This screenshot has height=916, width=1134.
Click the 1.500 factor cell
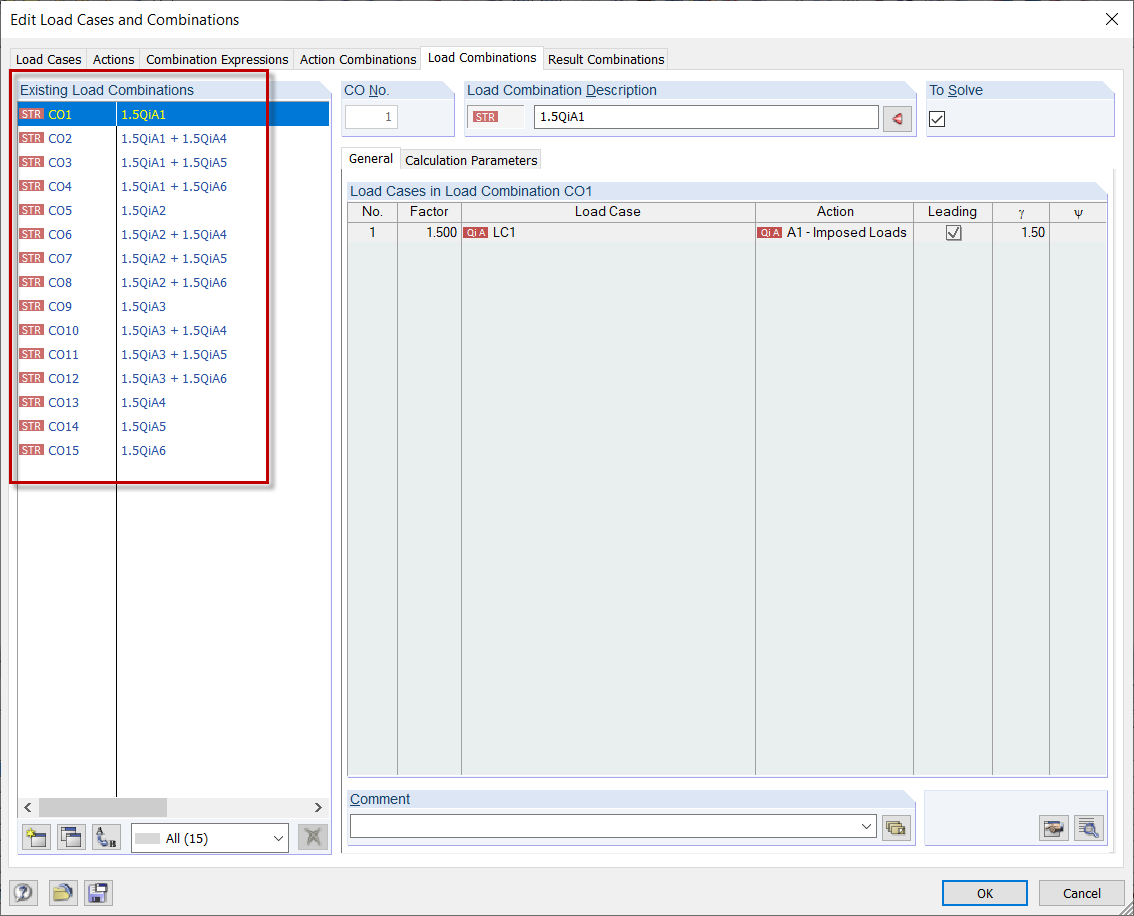pos(430,233)
